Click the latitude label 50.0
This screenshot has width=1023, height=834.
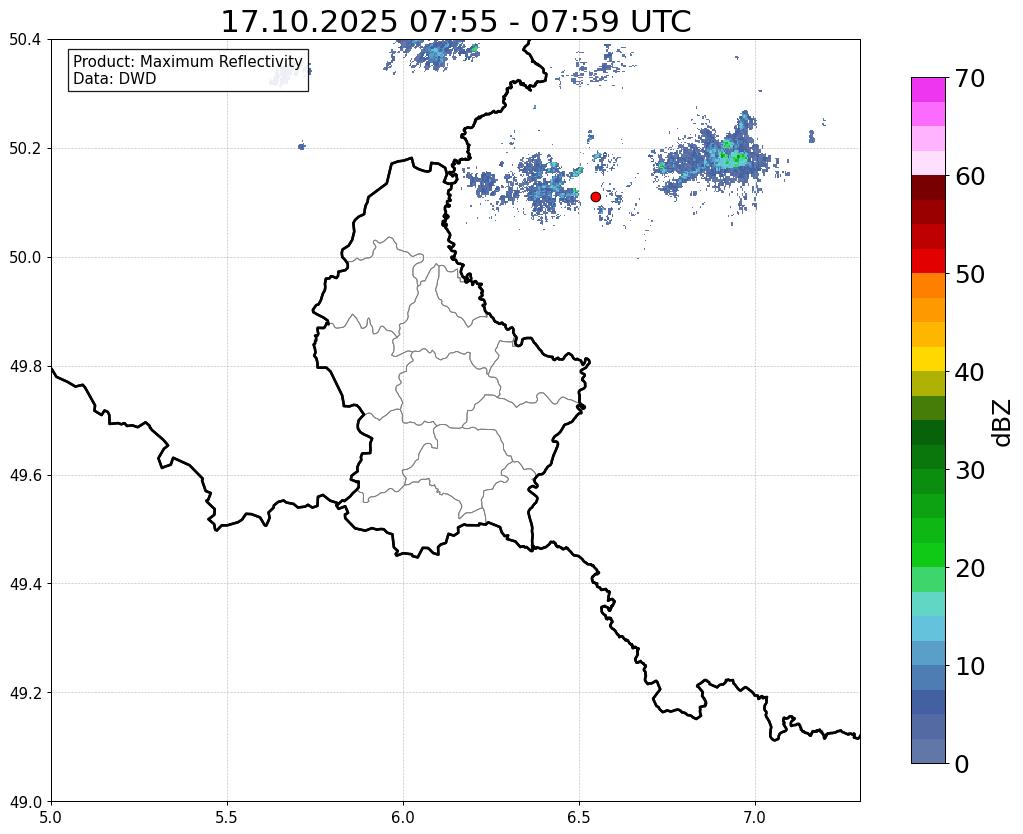25,258
